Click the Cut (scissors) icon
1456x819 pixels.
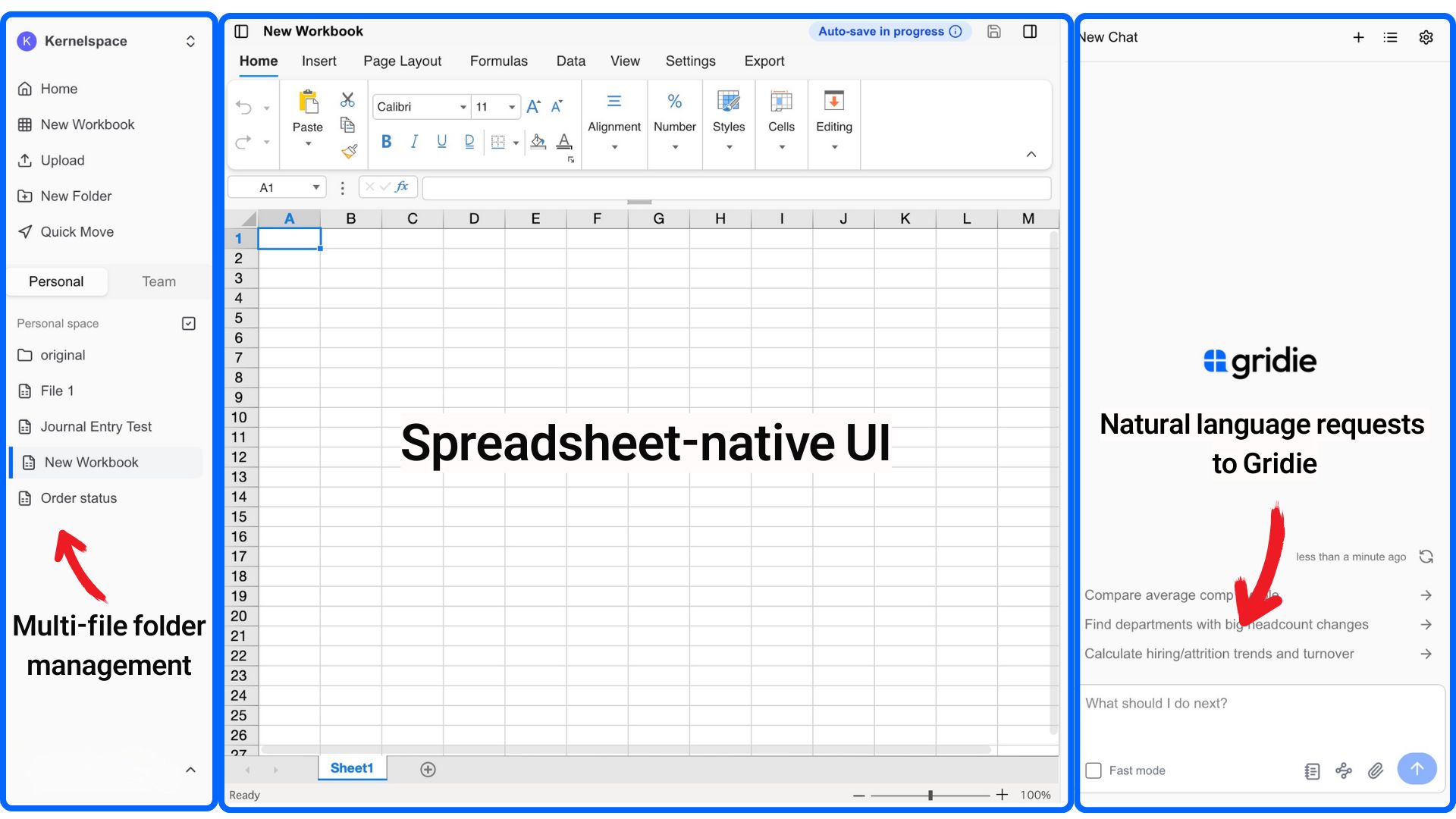point(347,99)
